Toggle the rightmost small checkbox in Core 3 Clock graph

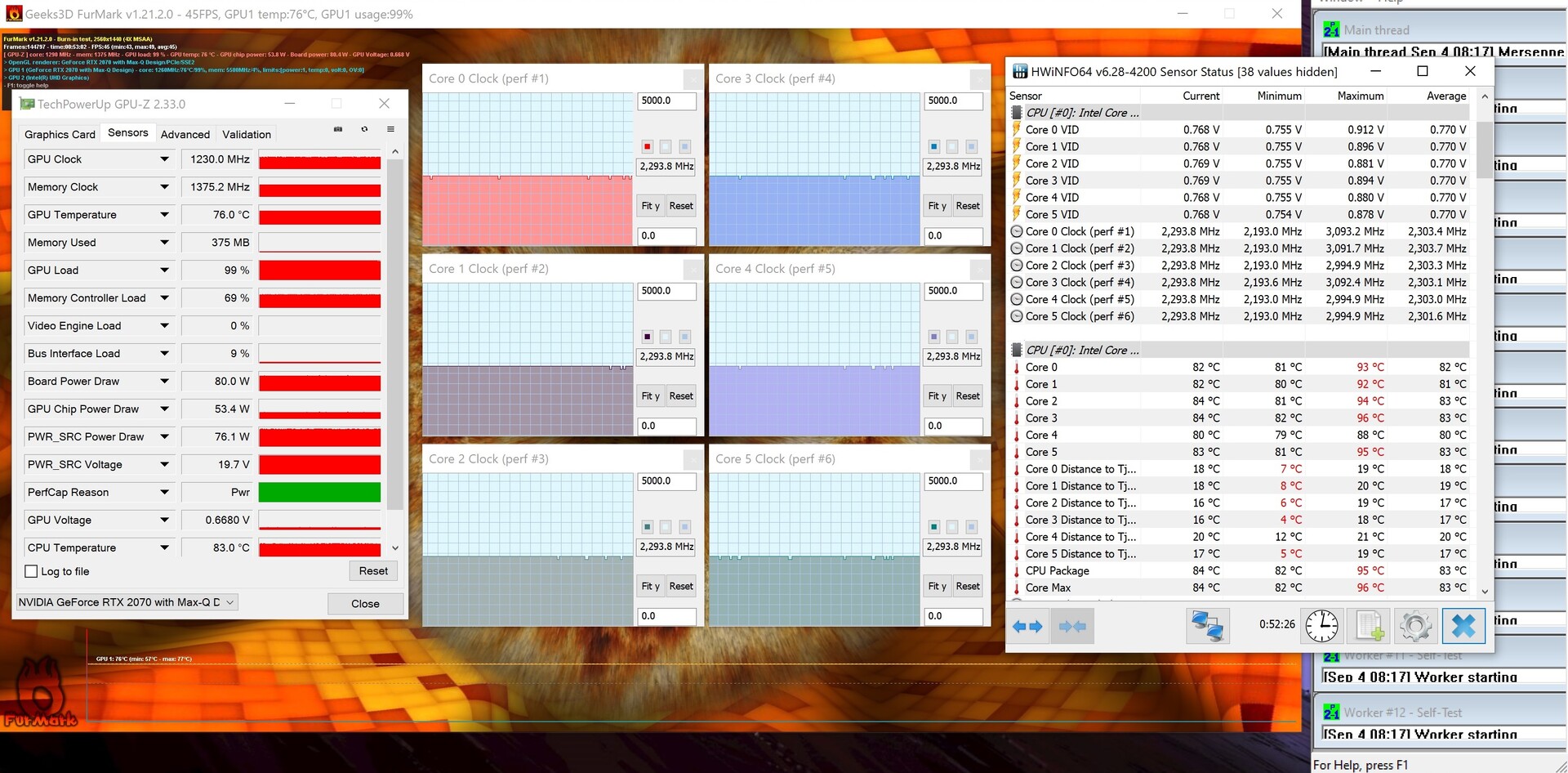click(971, 147)
